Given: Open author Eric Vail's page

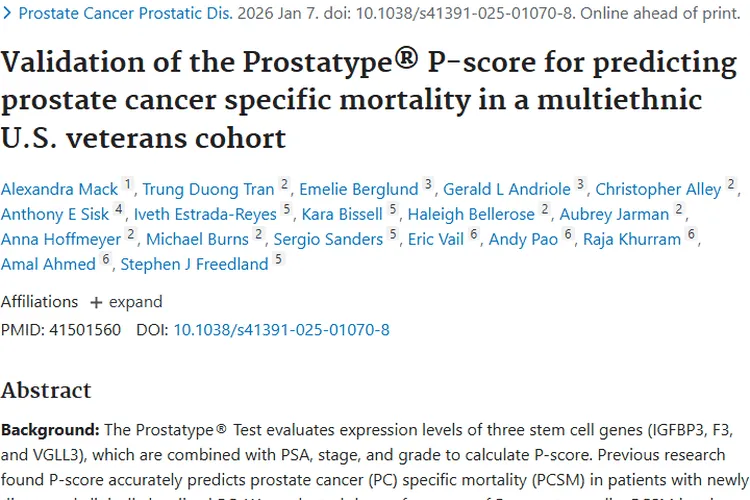Looking at the screenshot, I should 436,239.
